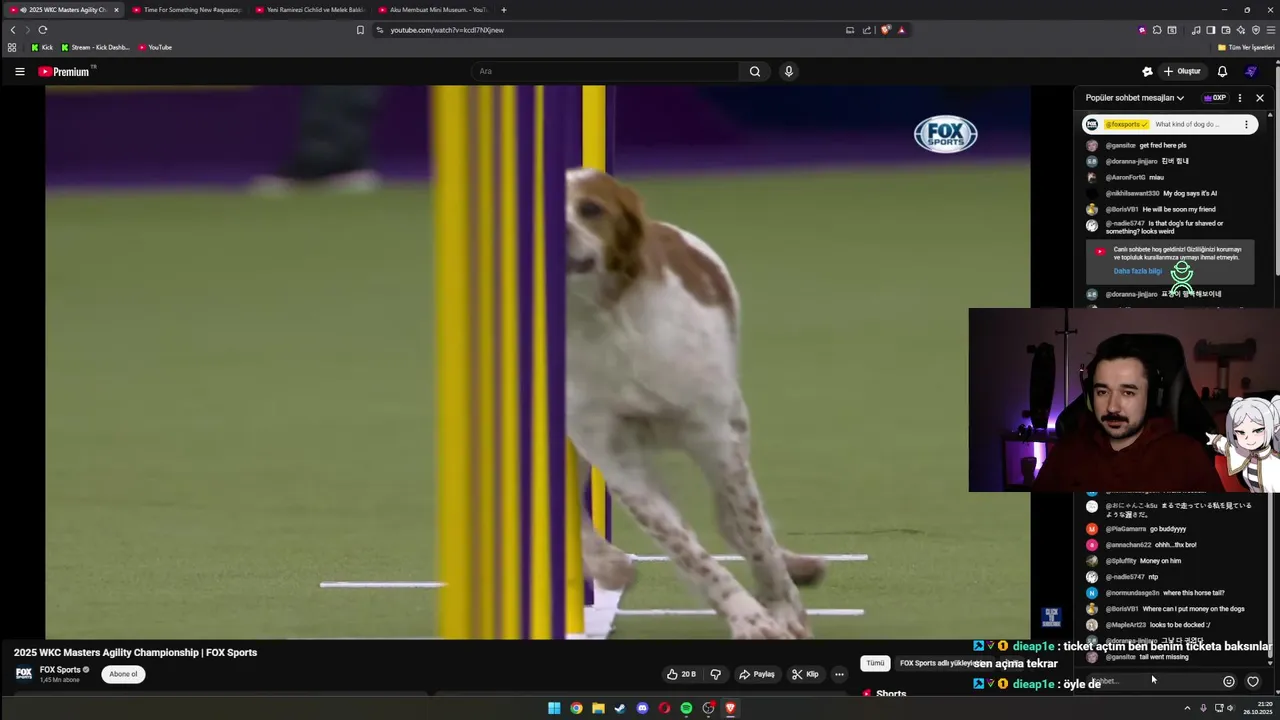Open Discord from the taskbar
The width and height of the screenshot is (1280, 720).
642,708
